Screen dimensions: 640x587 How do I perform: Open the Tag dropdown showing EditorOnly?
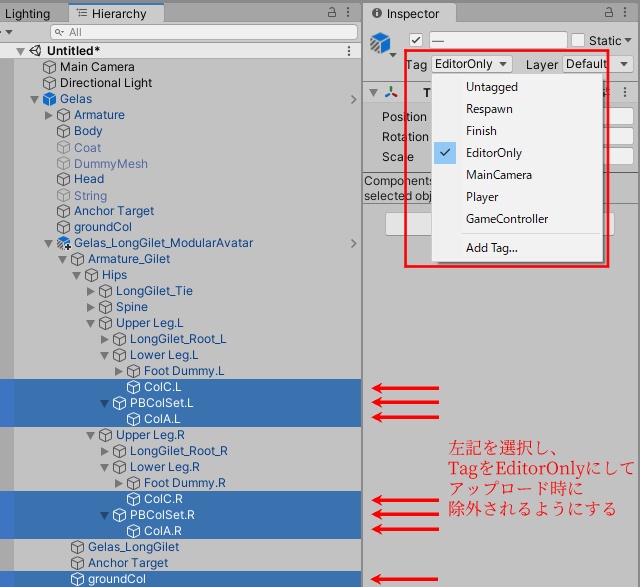(x=471, y=64)
